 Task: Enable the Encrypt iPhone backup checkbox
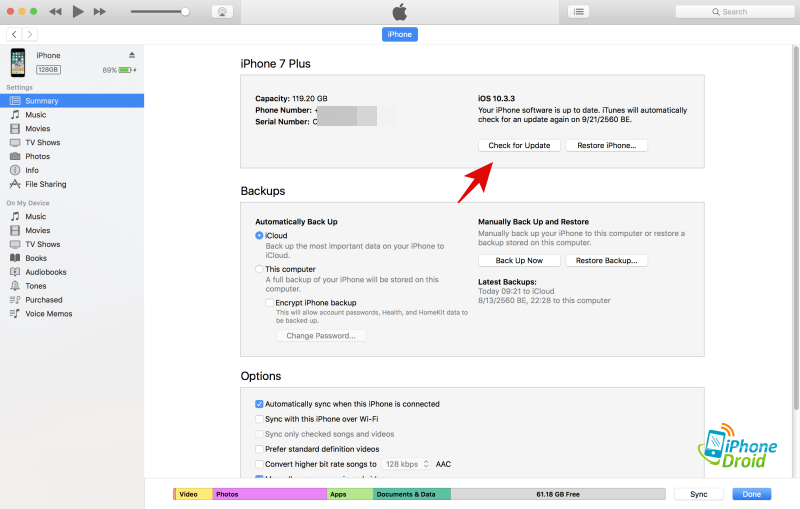[269, 303]
